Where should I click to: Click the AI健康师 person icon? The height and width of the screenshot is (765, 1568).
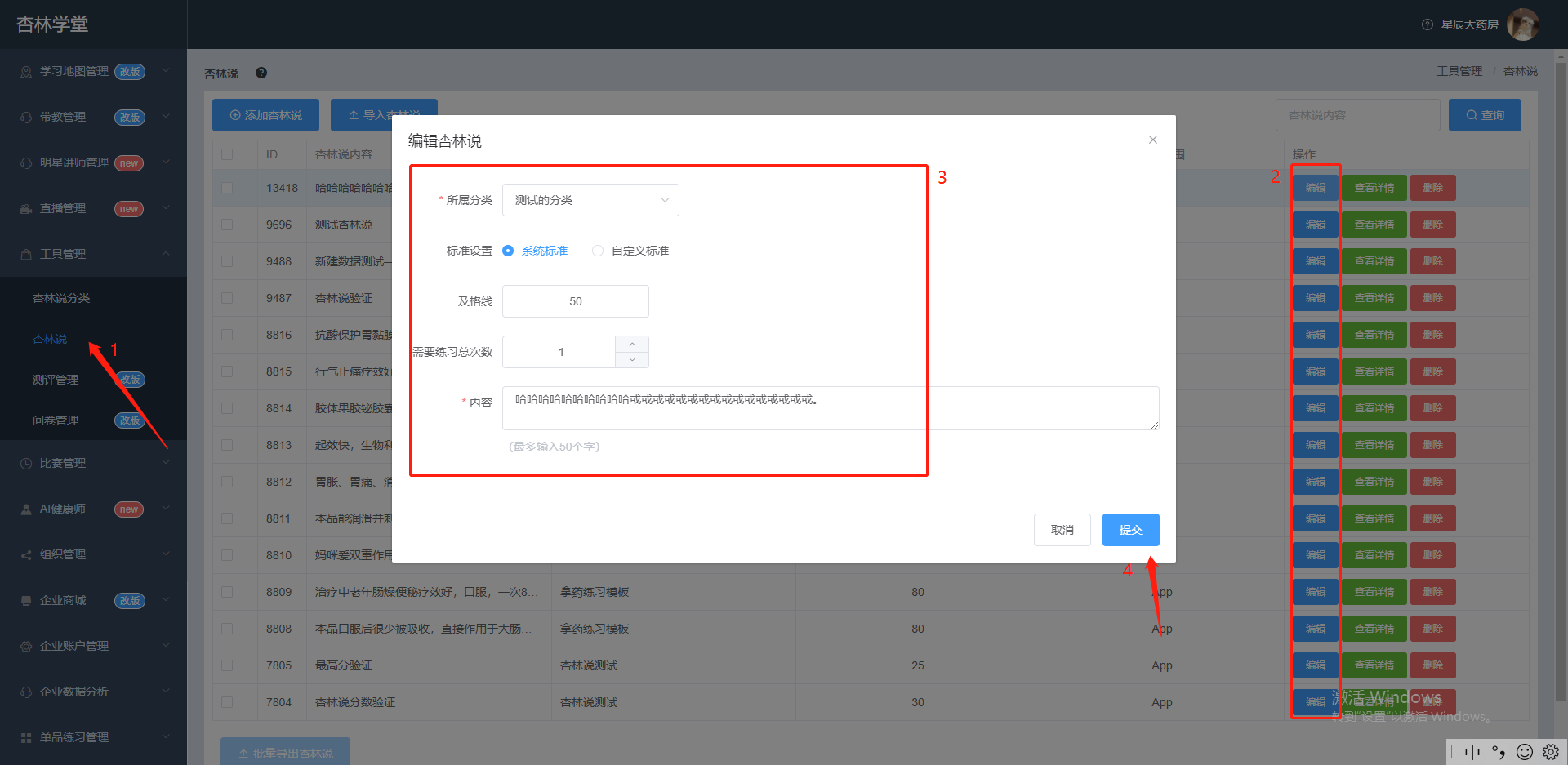[x=26, y=509]
